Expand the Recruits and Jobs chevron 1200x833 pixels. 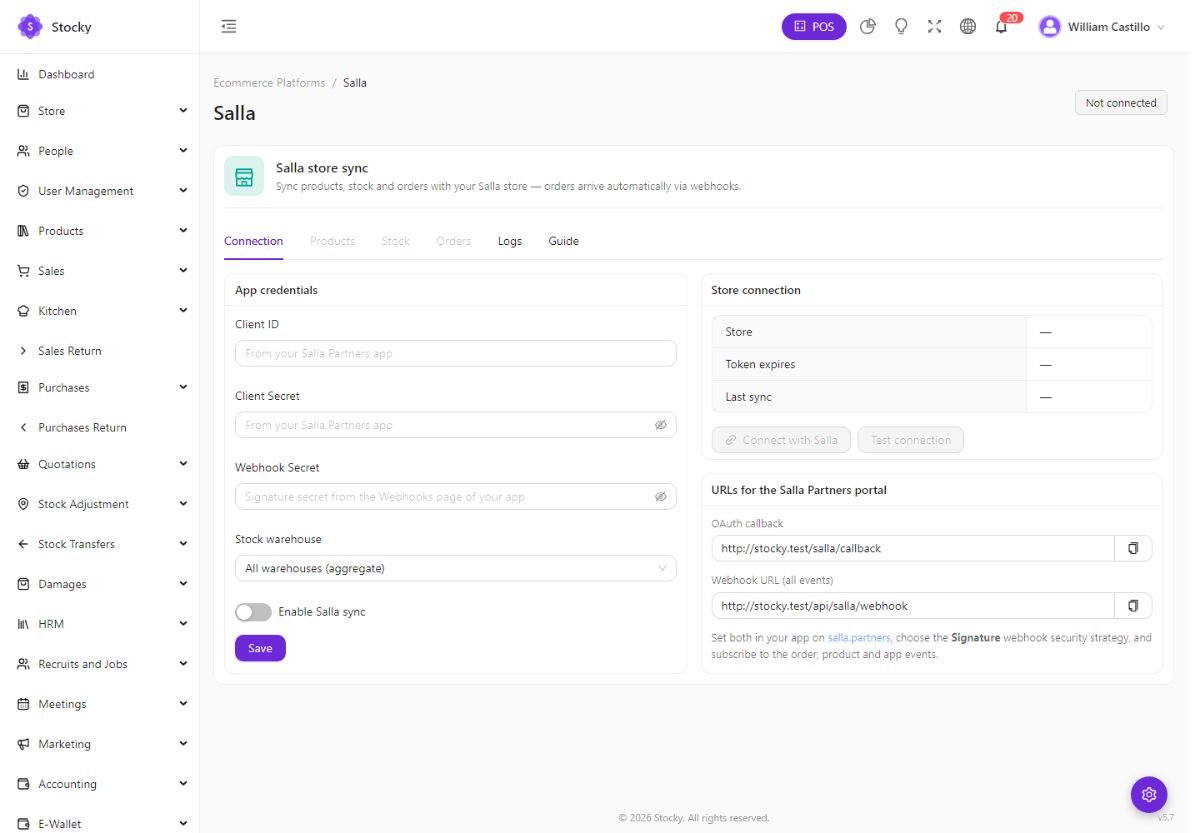pyautogui.click(x=183, y=664)
